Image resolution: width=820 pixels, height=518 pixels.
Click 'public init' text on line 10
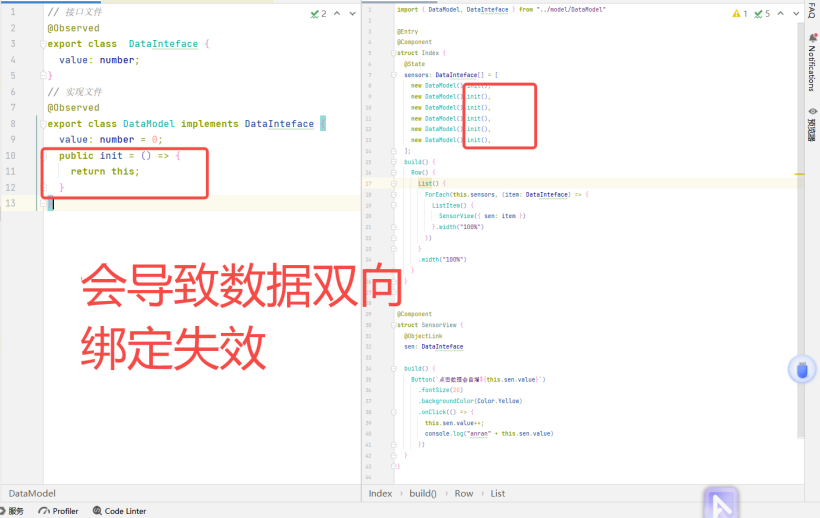(90, 156)
